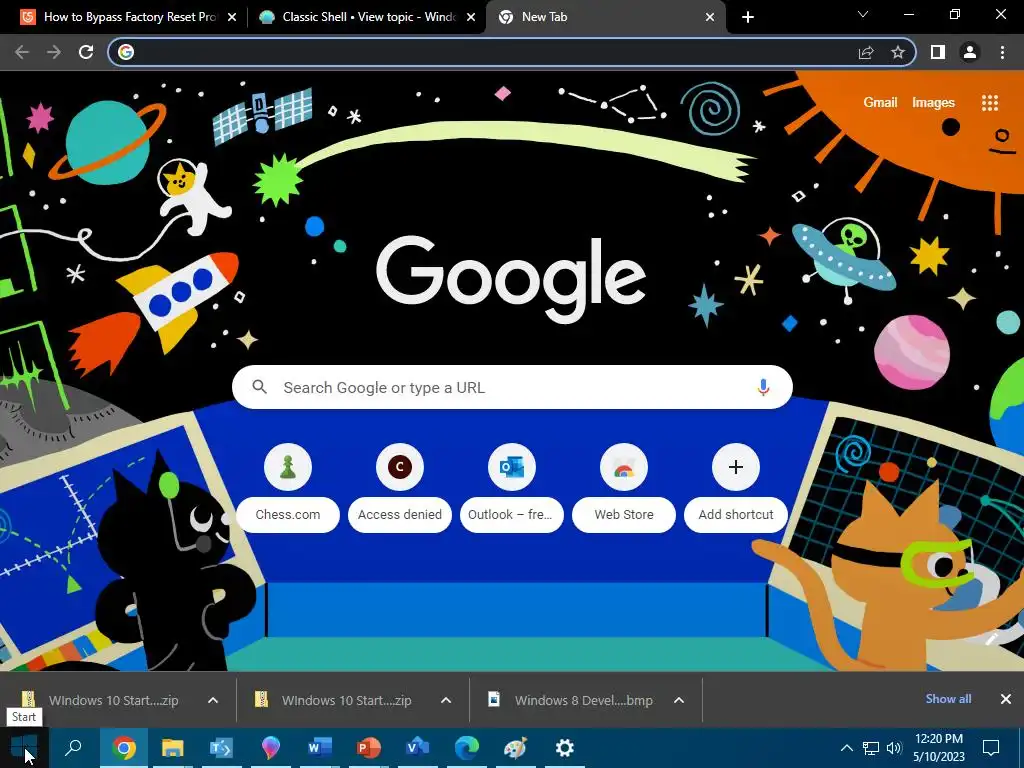Open the Windows Start menu

24,748
